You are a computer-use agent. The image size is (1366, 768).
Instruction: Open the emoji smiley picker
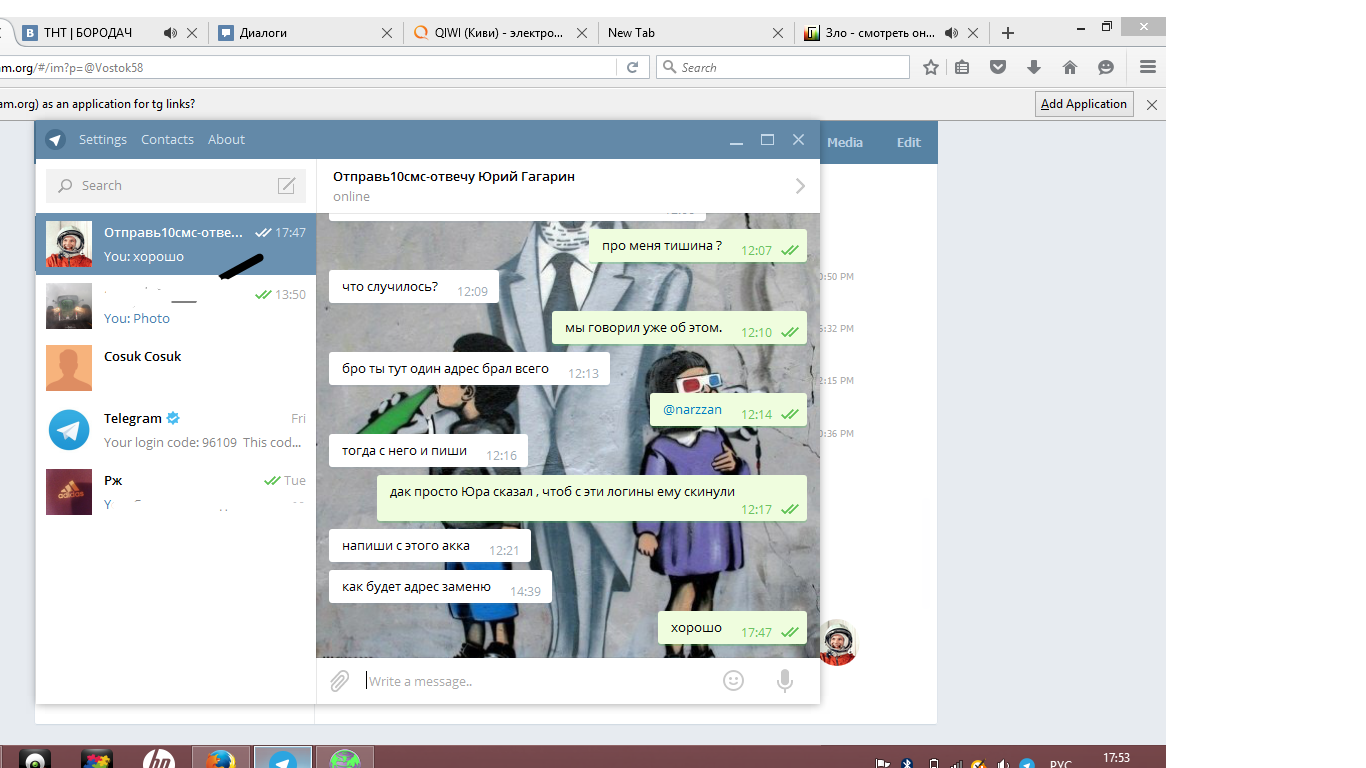[734, 680]
